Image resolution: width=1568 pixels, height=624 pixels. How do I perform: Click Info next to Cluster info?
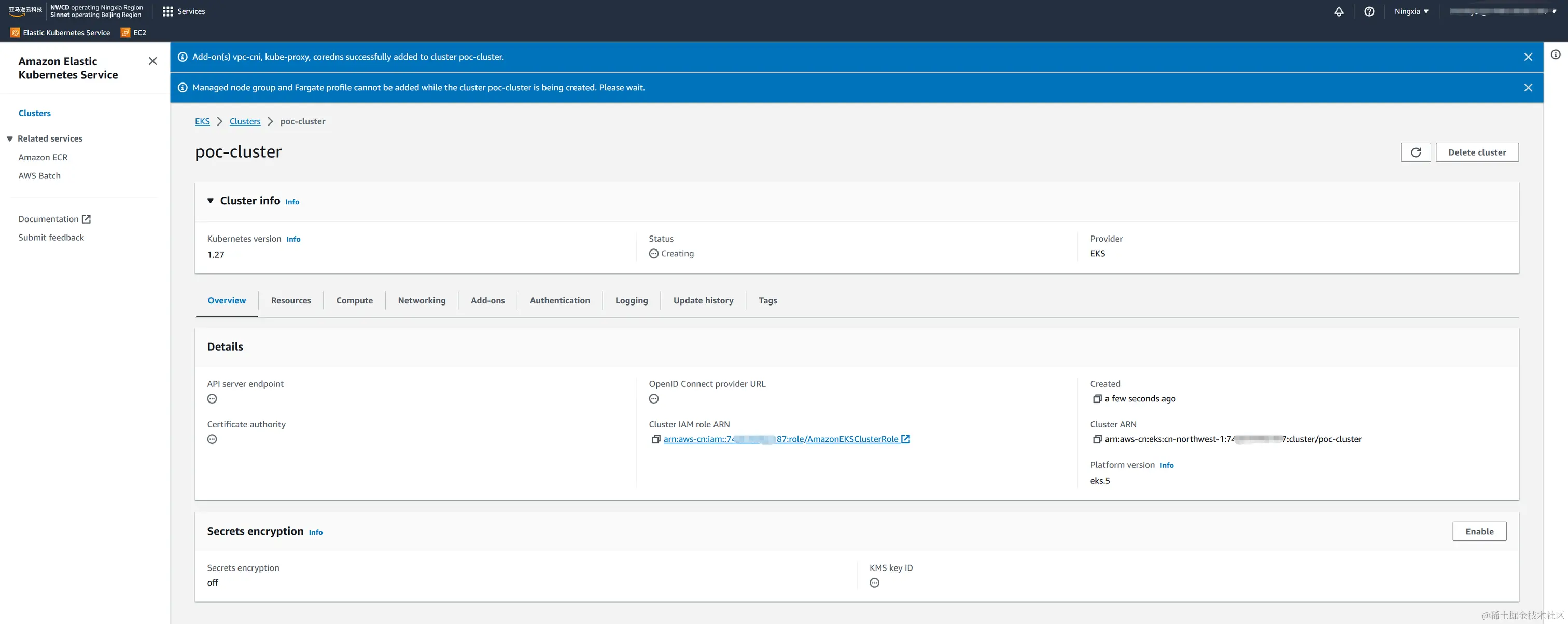[292, 202]
